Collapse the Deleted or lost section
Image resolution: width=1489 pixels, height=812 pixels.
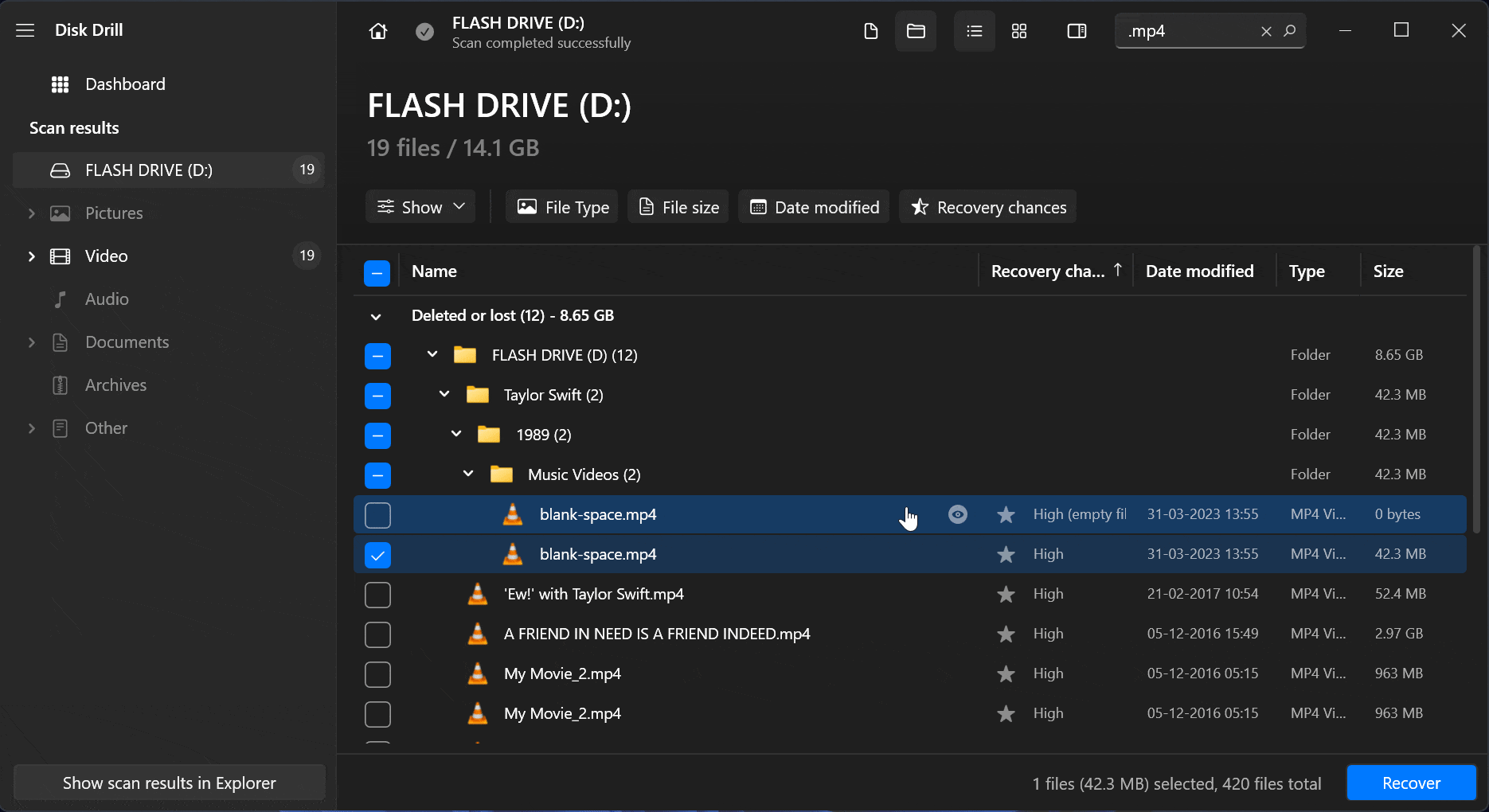pyautogui.click(x=376, y=315)
